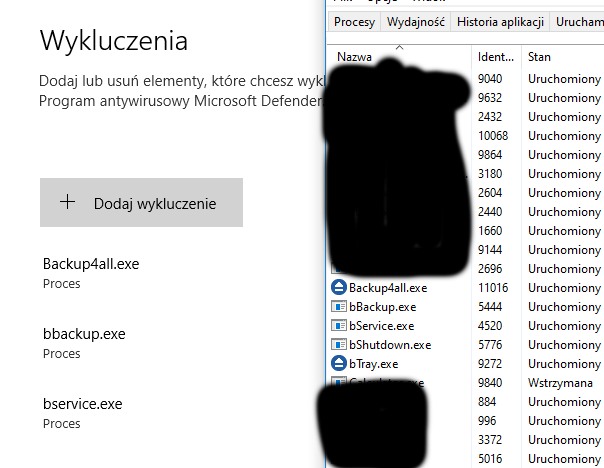Screen dimensions: 604x468
Task: Switch to the Wydajność tab
Action: tap(415, 22)
